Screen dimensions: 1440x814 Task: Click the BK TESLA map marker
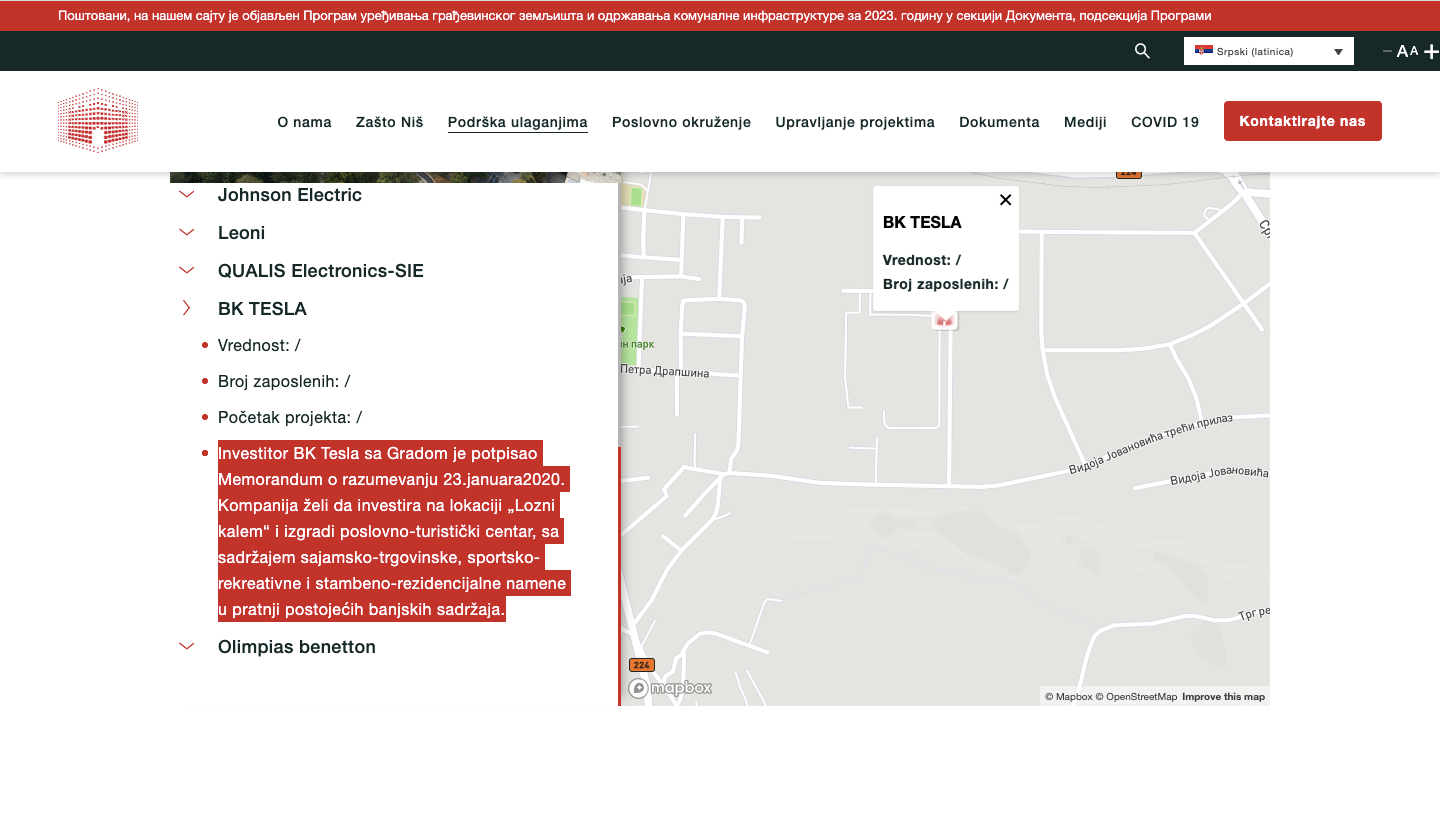[943, 318]
